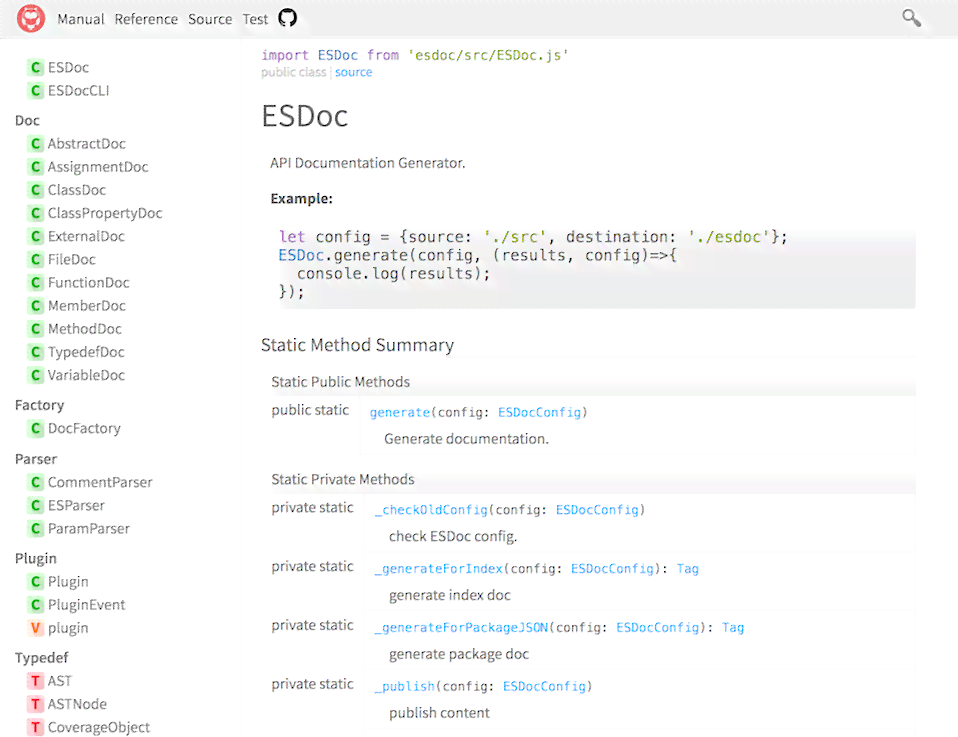
Task: Click the class icon beside CommentParser
Action: tap(35, 482)
